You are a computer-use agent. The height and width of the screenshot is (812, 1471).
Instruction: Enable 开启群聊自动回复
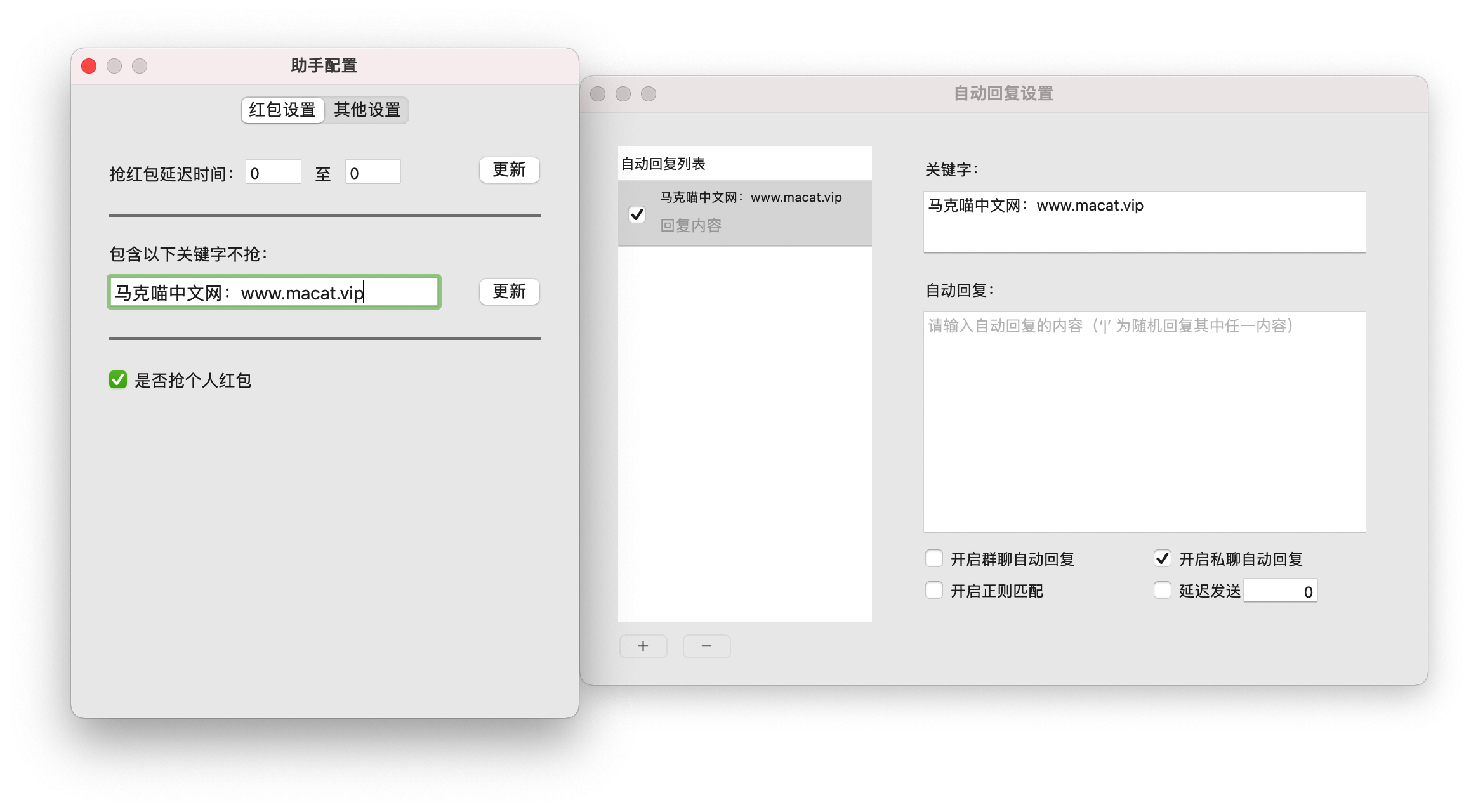(x=934, y=558)
